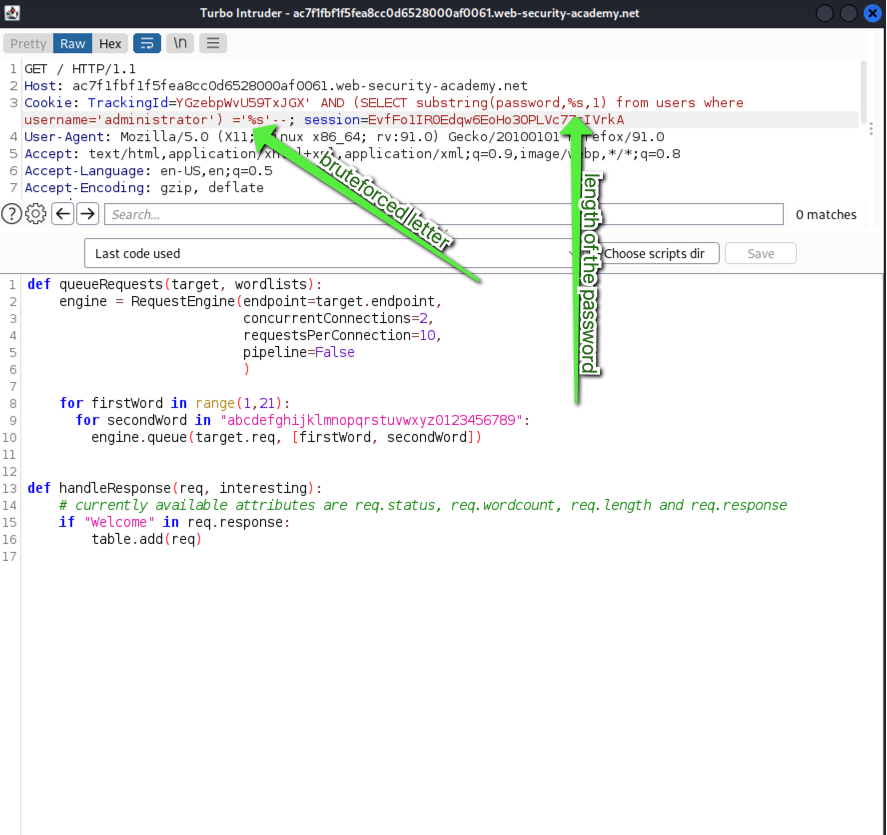
Task: Toggle the word wrap icon
Action: [x=147, y=44]
